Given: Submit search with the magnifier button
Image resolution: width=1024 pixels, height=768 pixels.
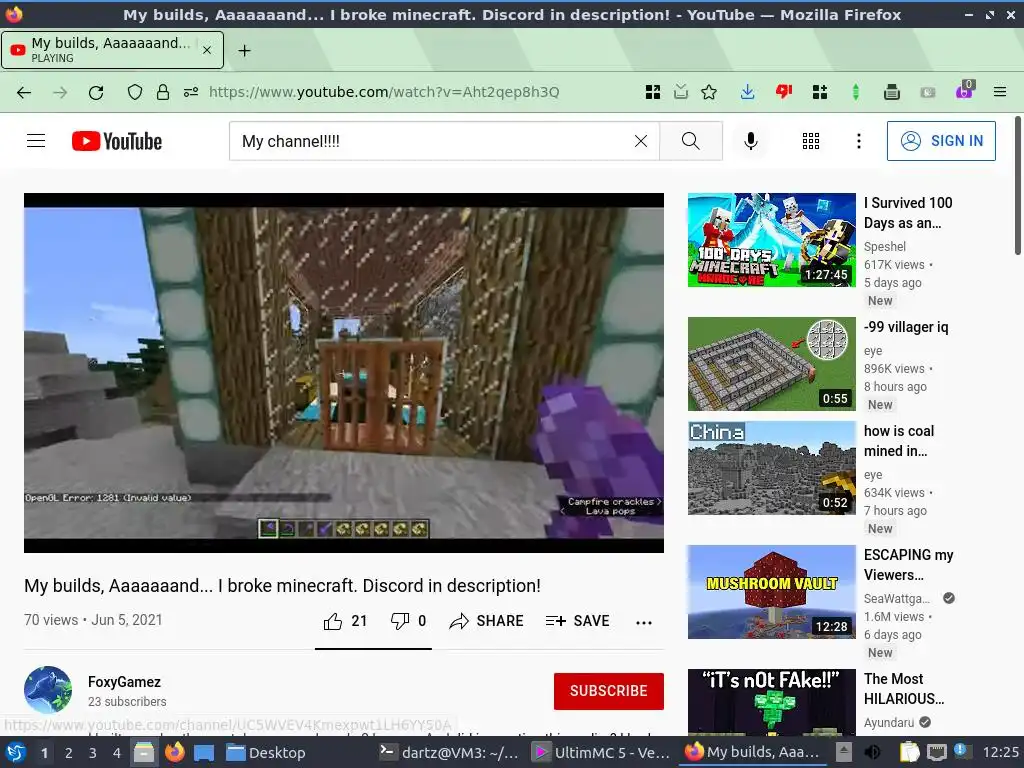Looking at the screenshot, I should pos(691,141).
